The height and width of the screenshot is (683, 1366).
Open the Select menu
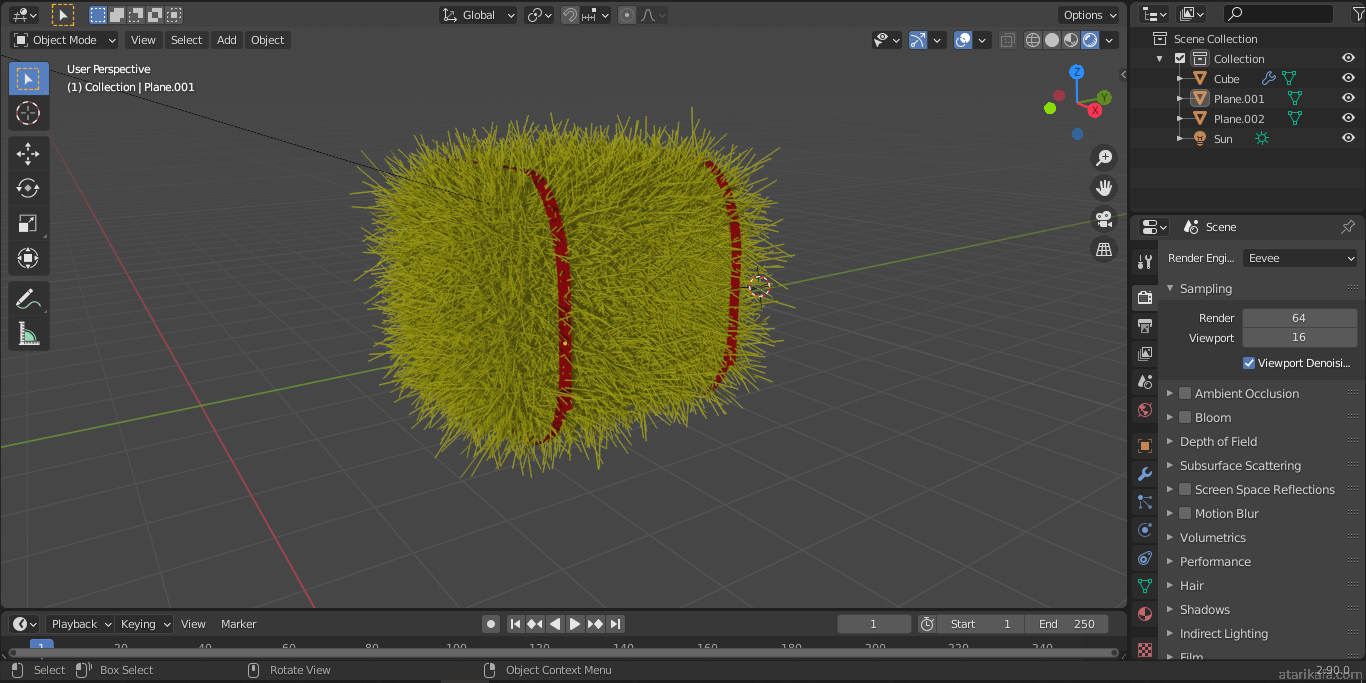point(186,40)
